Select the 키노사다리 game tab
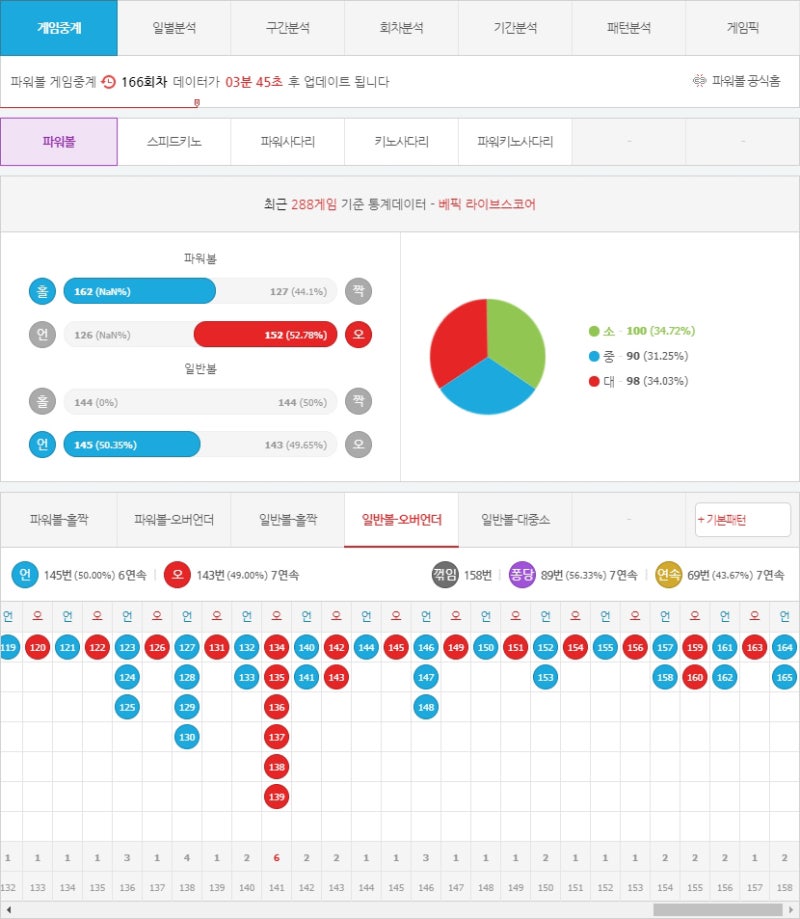This screenshot has height=919, width=800. (401, 141)
